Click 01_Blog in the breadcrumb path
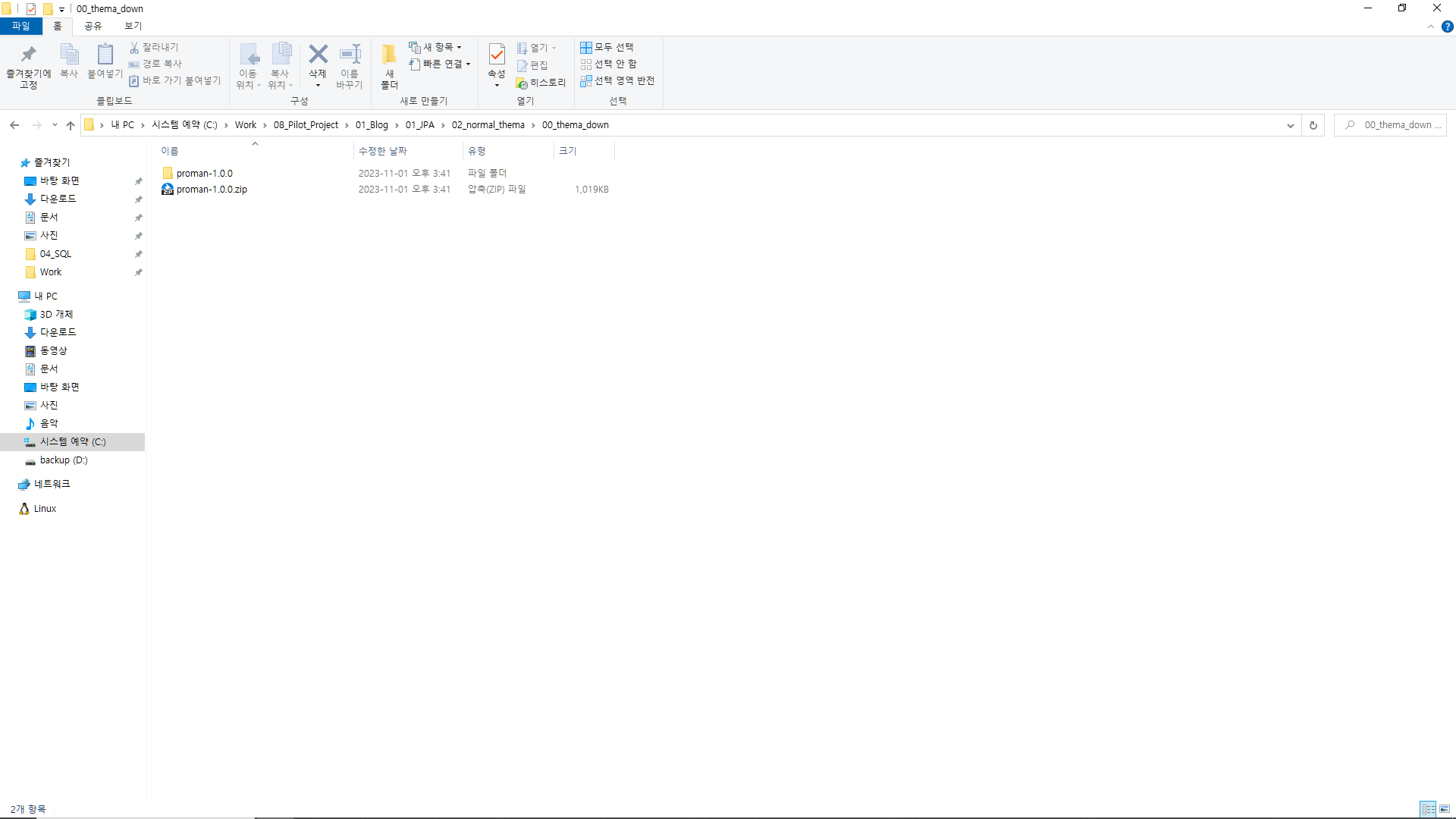The width and height of the screenshot is (1456, 819). (372, 125)
